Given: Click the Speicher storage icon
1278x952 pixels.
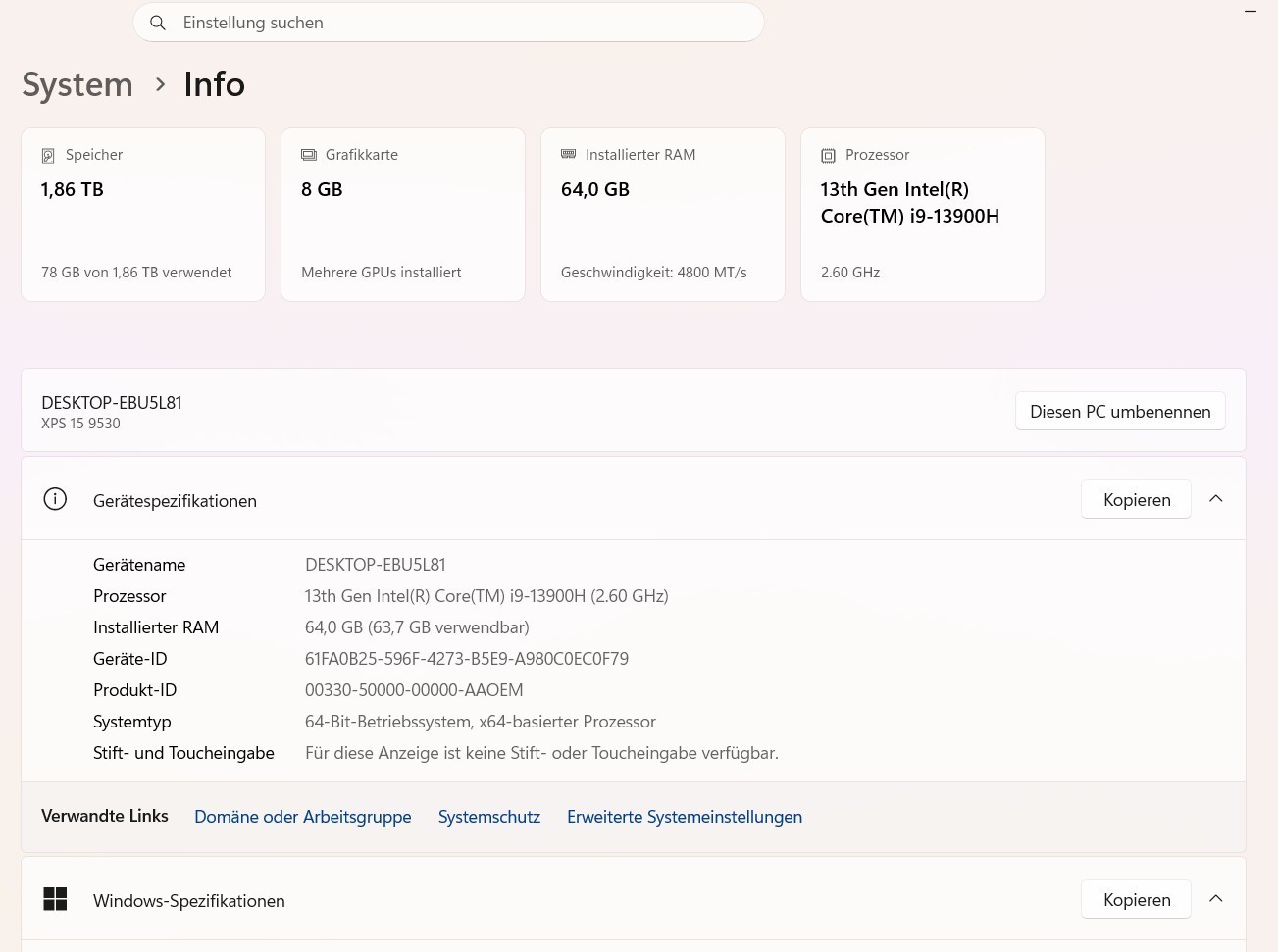Looking at the screenshot, I should coord(48,156).
